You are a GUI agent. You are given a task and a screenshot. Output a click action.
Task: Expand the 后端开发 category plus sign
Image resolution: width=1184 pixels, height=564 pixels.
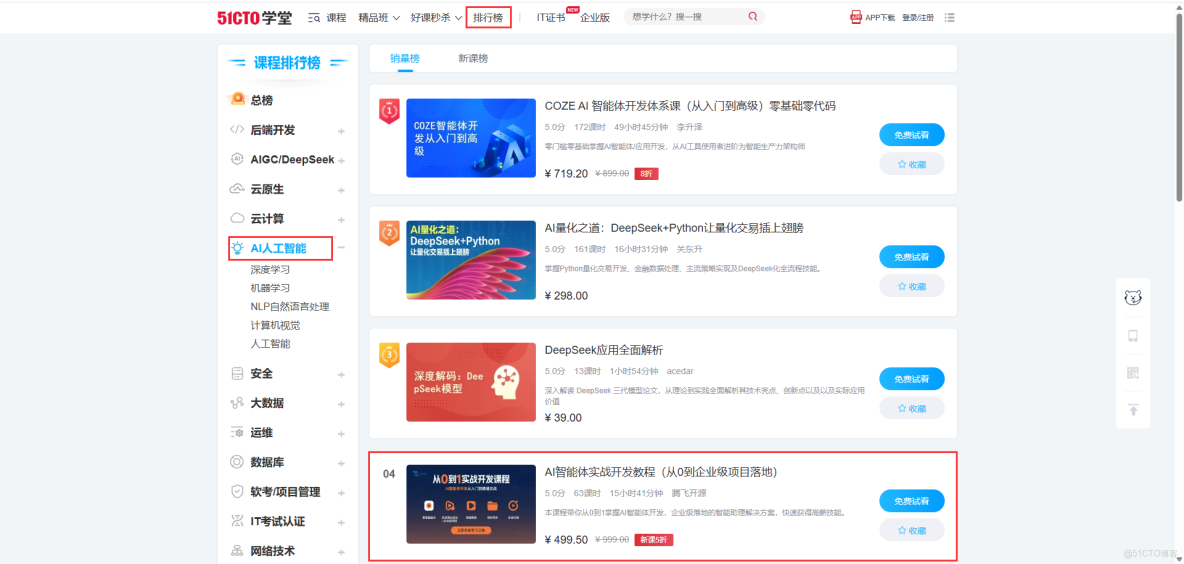coord(341,131)
